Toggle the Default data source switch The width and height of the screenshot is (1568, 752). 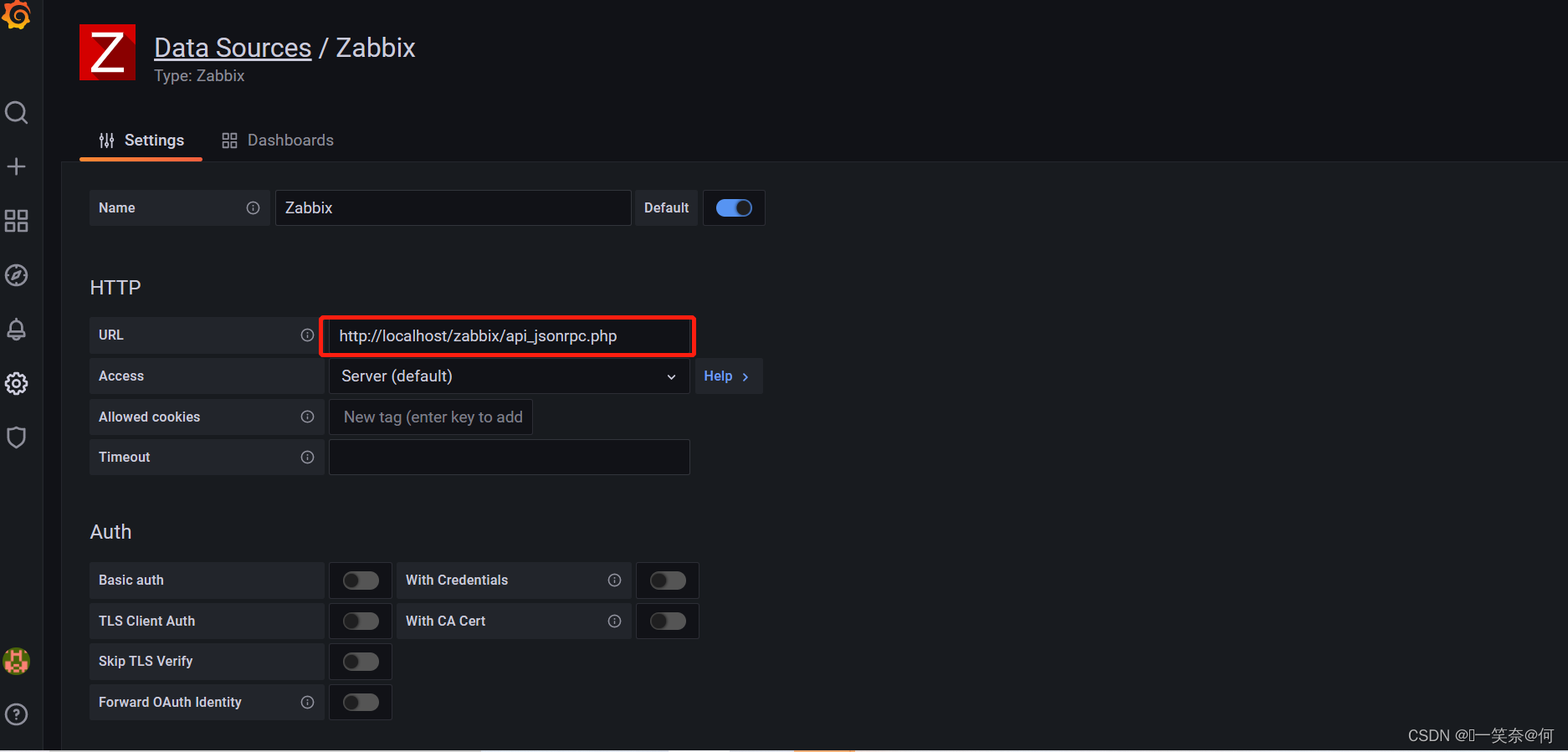[734, 208]
